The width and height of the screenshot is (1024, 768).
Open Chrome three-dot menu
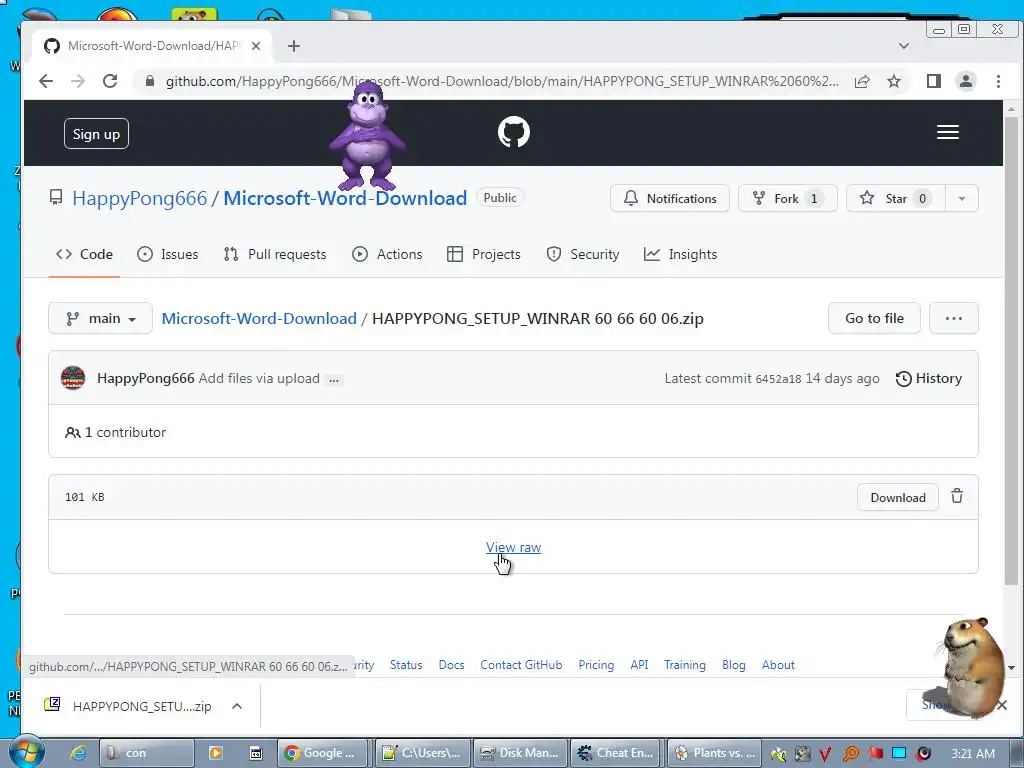[998, 81]
